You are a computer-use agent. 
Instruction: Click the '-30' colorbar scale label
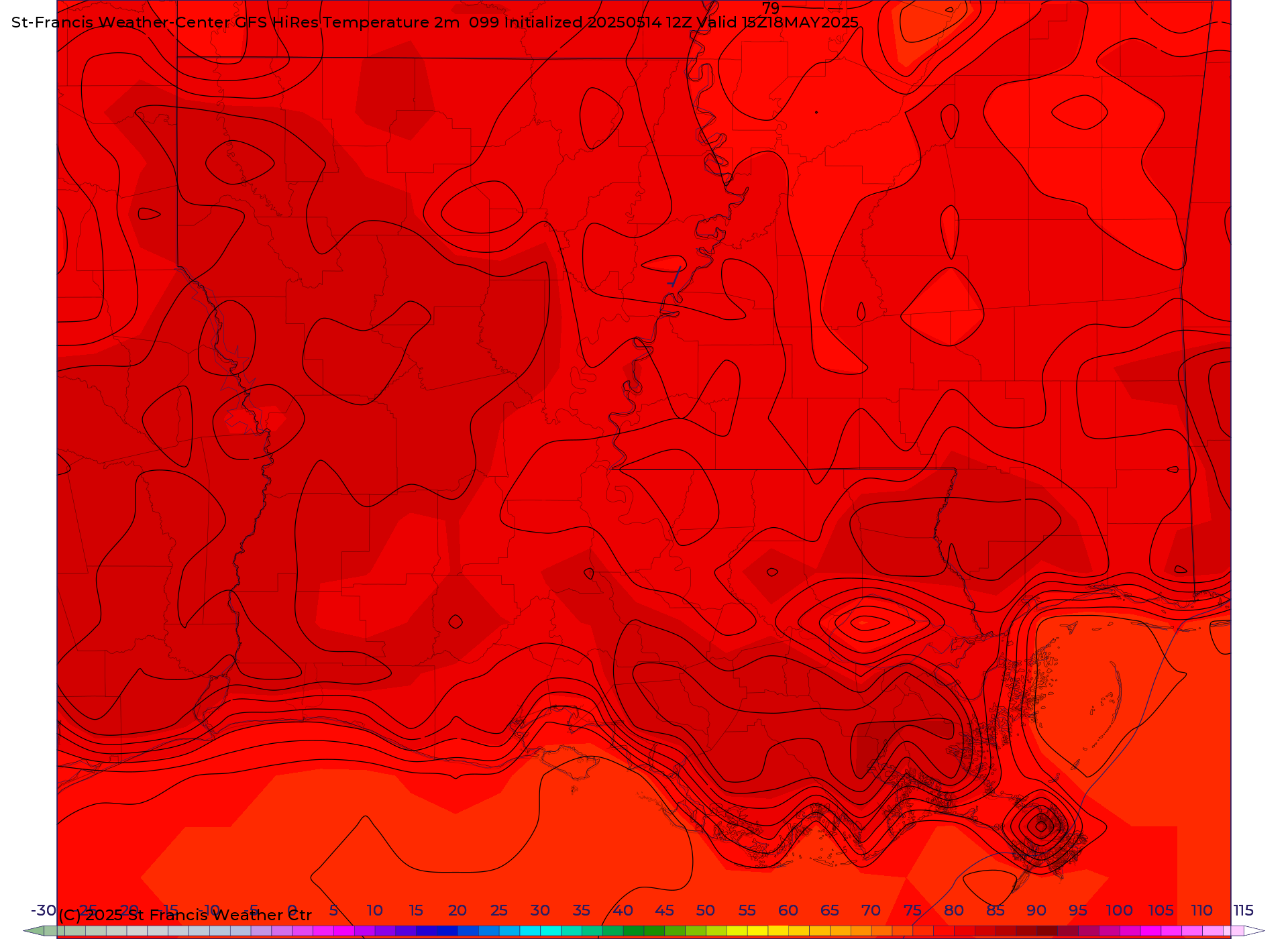point(44,910)
